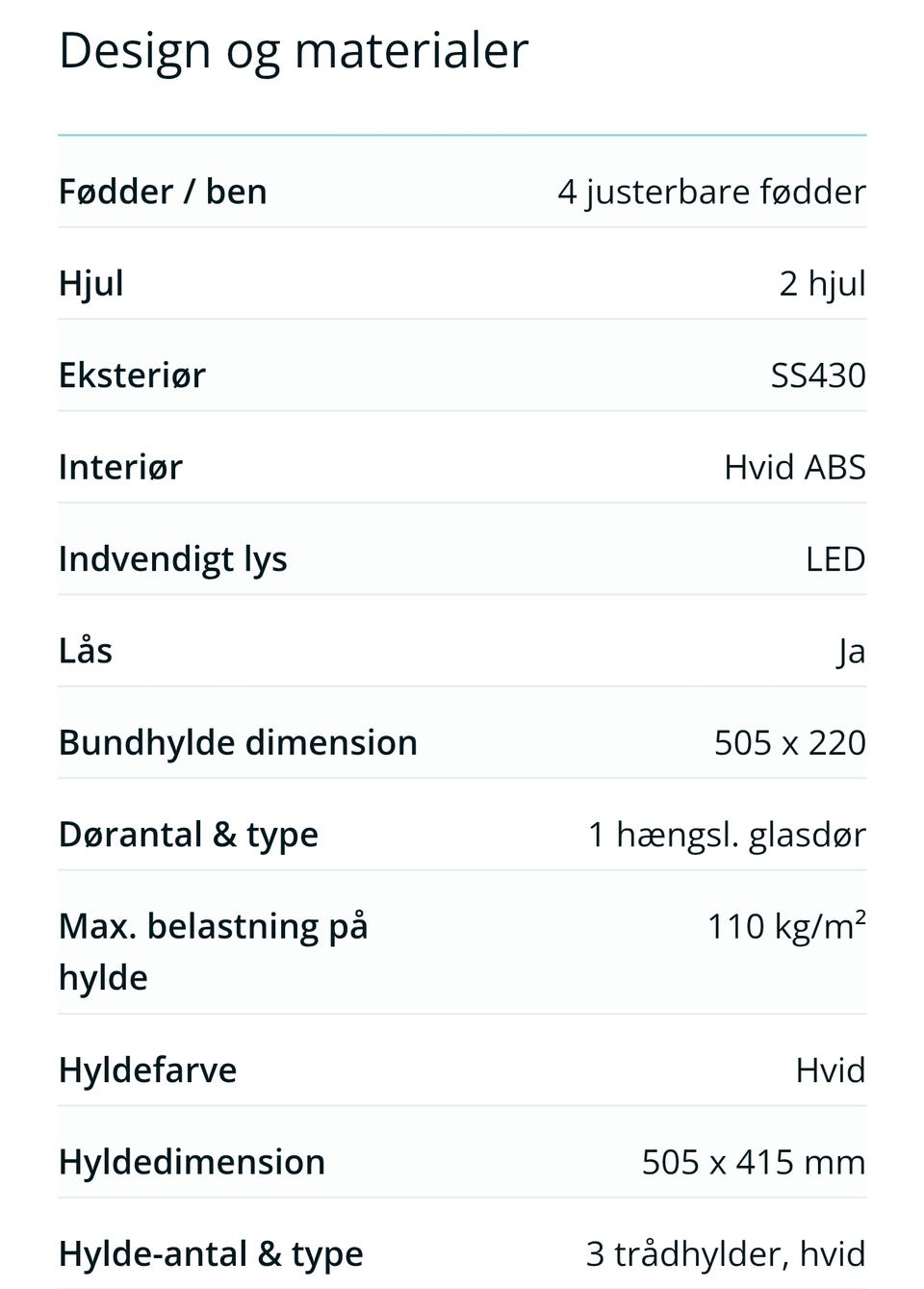Click the "2 hjul" value
The image size is (924, 1289).
coord(822,283)
